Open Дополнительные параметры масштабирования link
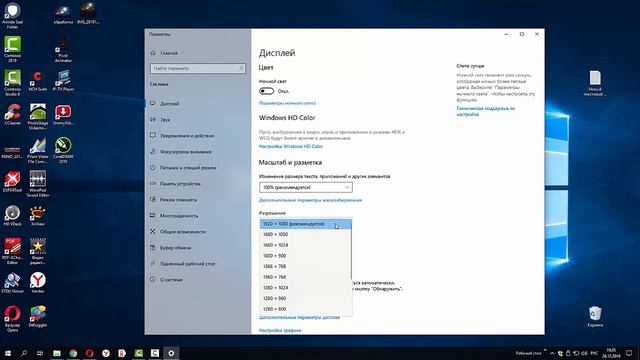Image resolution: width=640 pixels, height=360 pixels. 310,200
